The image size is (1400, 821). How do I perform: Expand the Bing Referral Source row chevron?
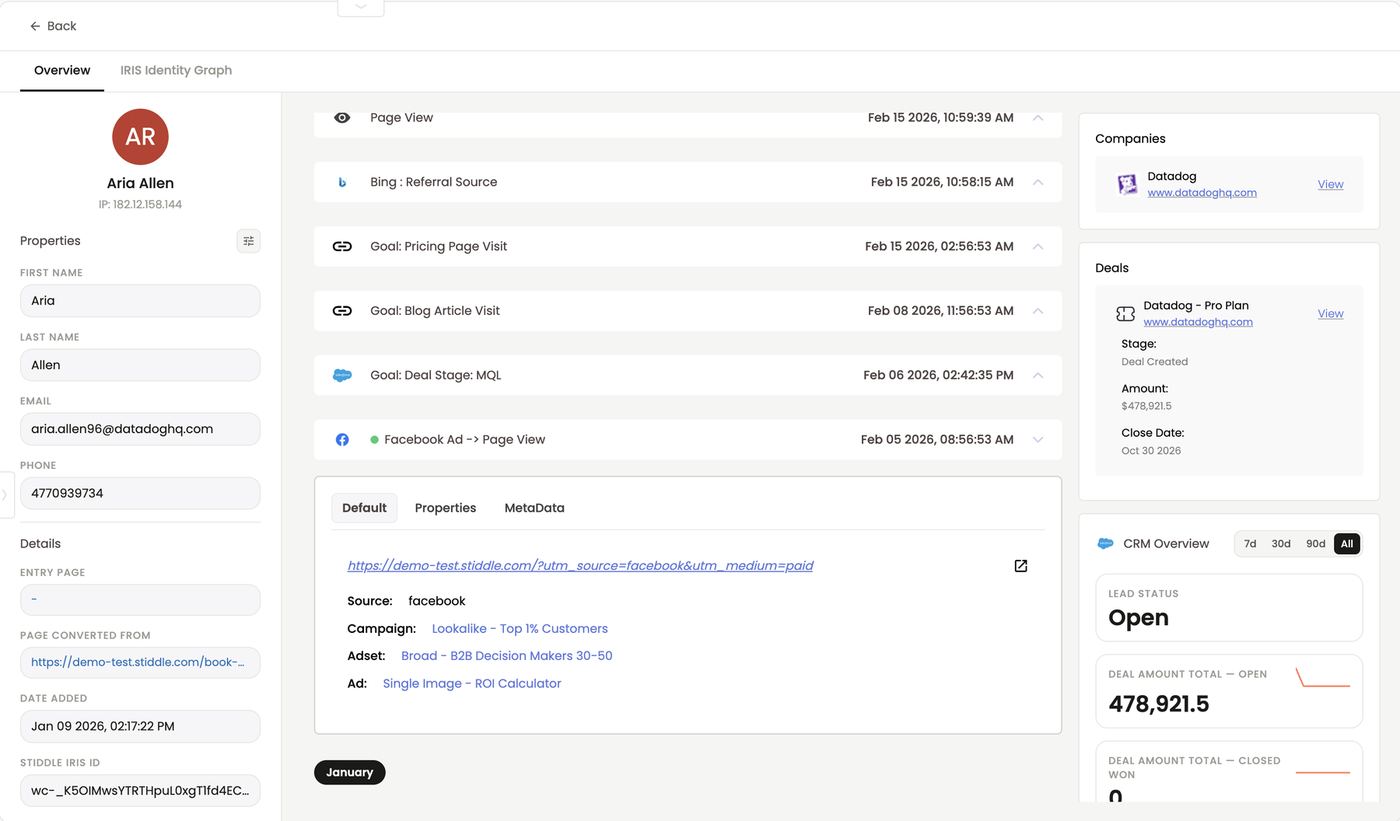[1038, 182]
